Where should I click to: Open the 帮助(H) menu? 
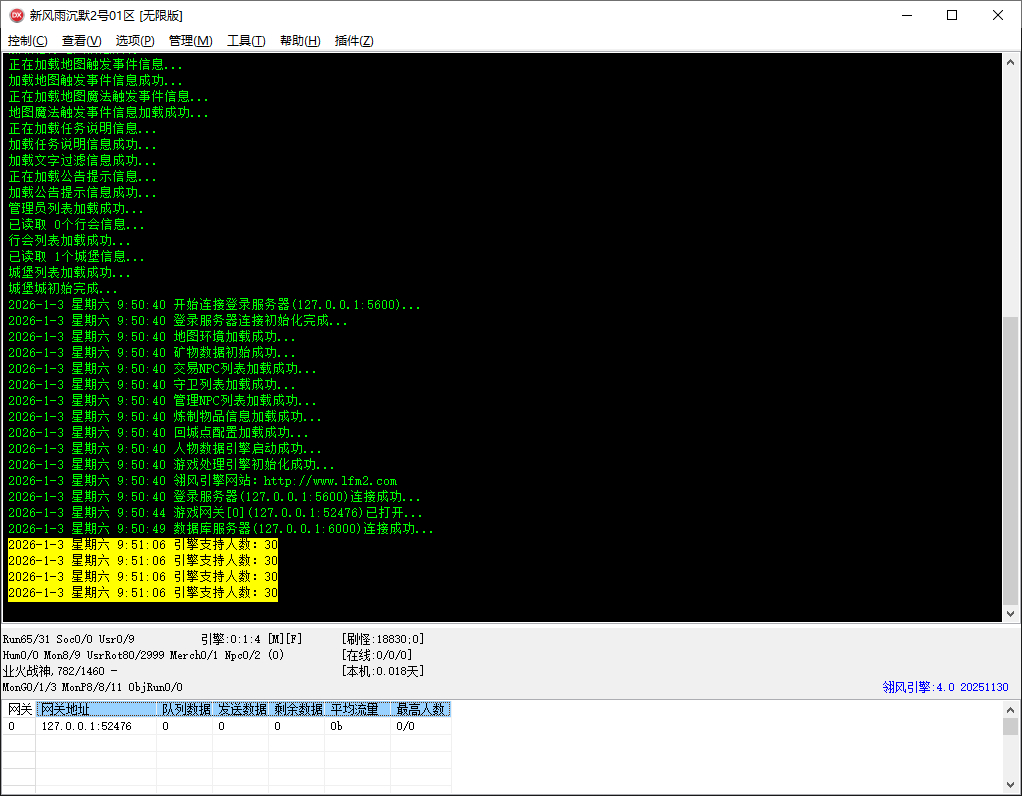pos(300,41)
